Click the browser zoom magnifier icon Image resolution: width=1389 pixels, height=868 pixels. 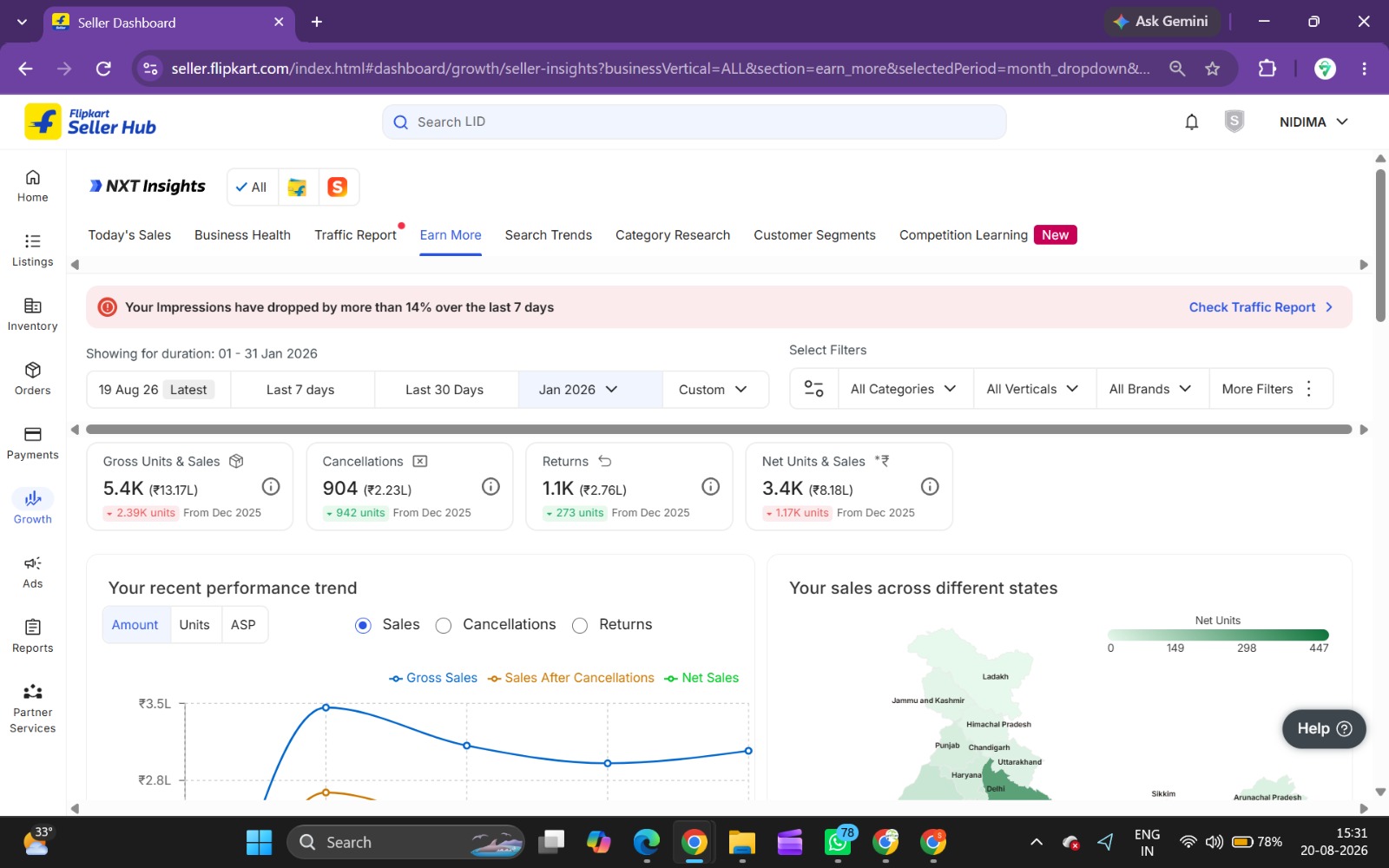tap(1177, 69)
